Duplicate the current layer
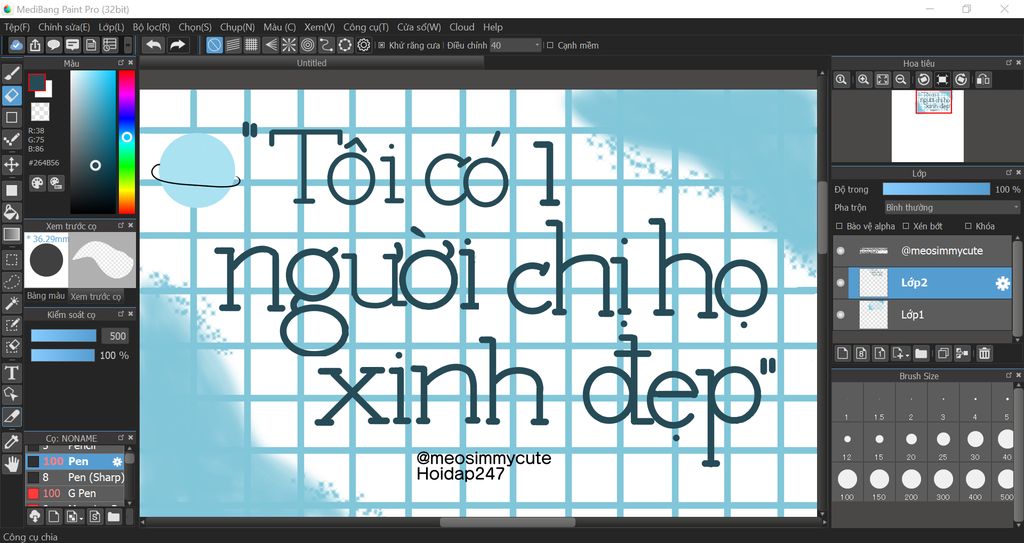 pos(943,354)
